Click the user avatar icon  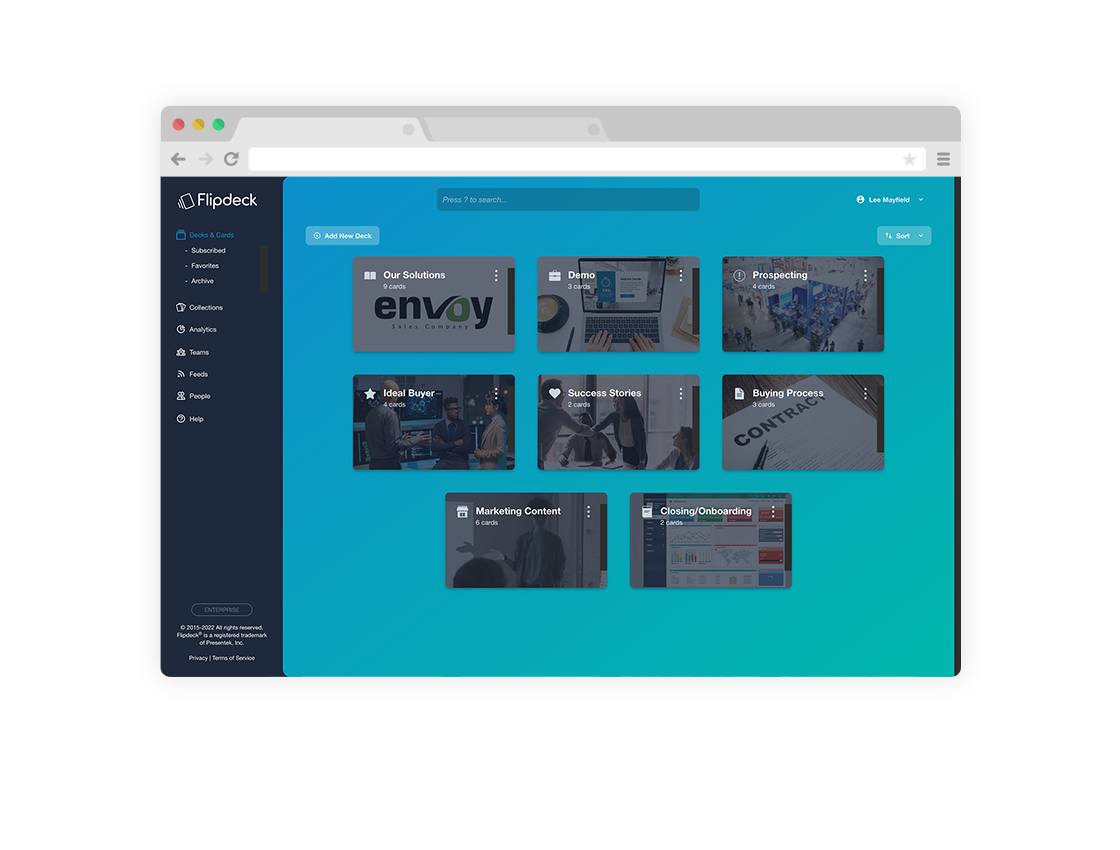pyautogui.click(x=860, y=200)
